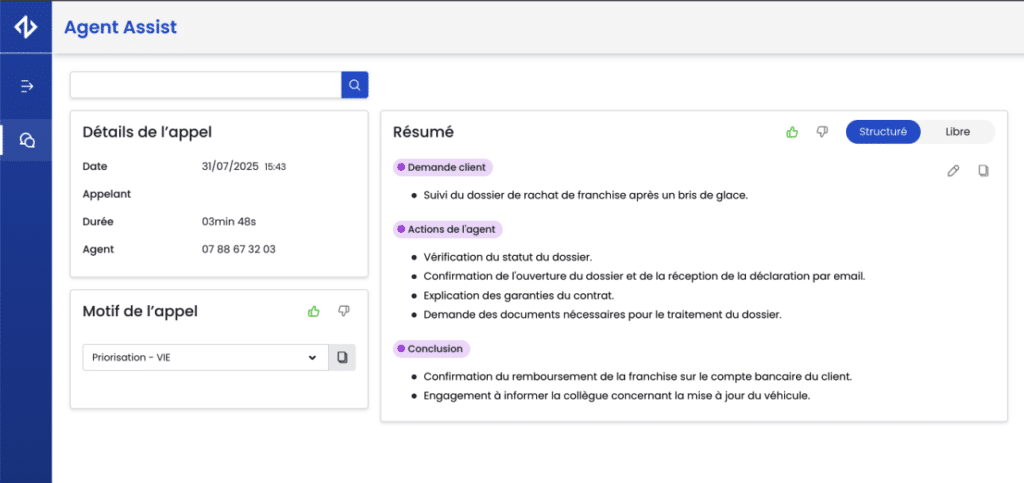Click the Résumé heading
The width and height of the screenshot is (1024, 483).
pyautogui.click(x=423, y=132)
